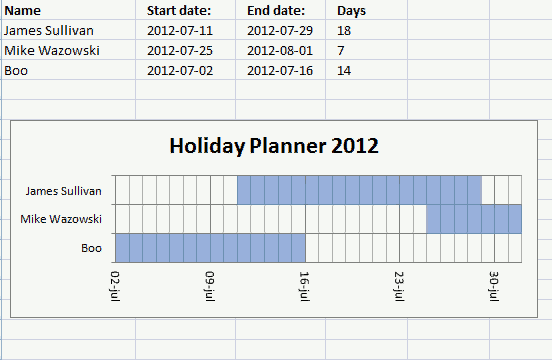The height and width of the screenshot is (360, 552).
Task: Select the 16-jul axis label
Action: tap(304, 286)
